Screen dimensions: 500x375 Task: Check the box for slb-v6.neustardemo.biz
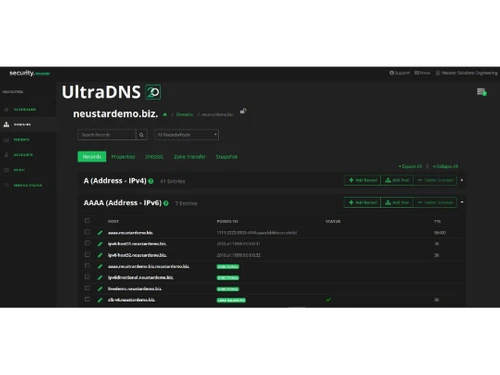[87, 299]
